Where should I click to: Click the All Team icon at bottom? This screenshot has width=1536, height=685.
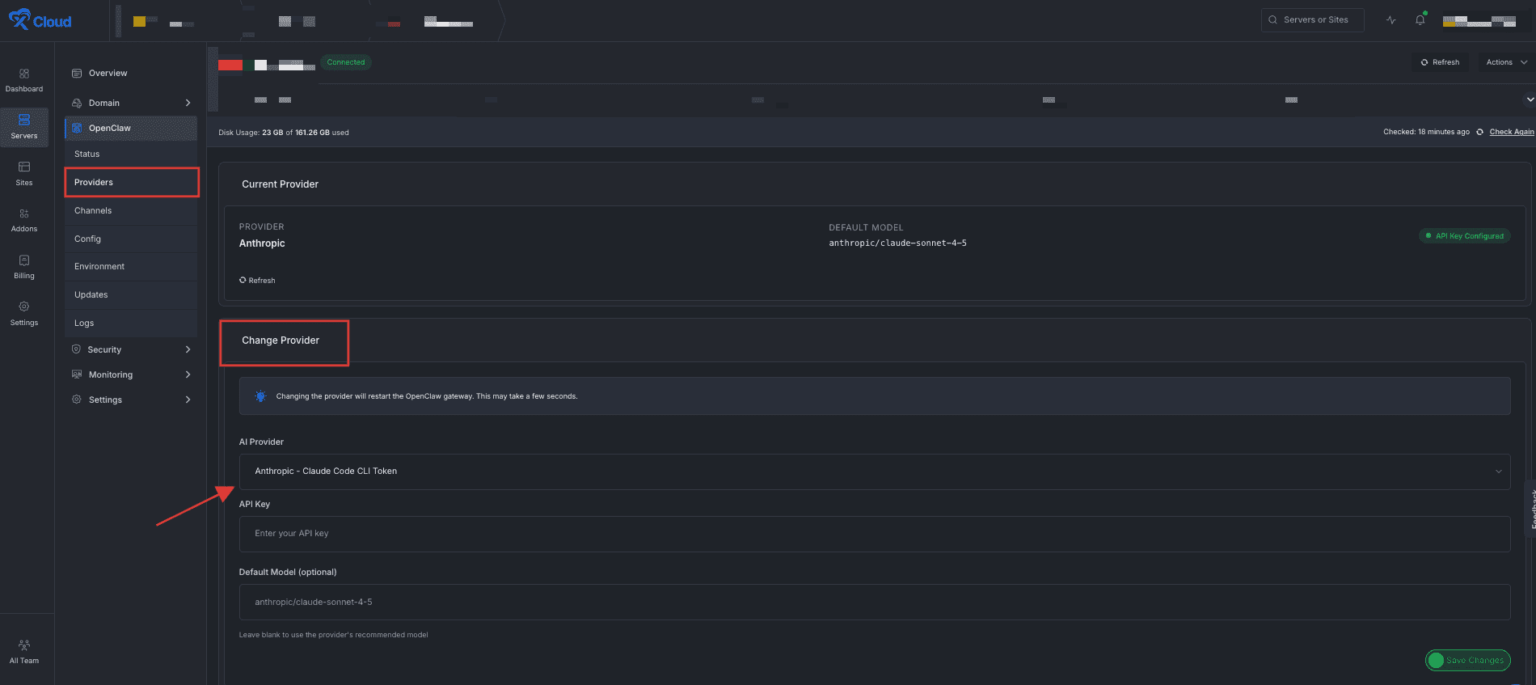point(23,645)
